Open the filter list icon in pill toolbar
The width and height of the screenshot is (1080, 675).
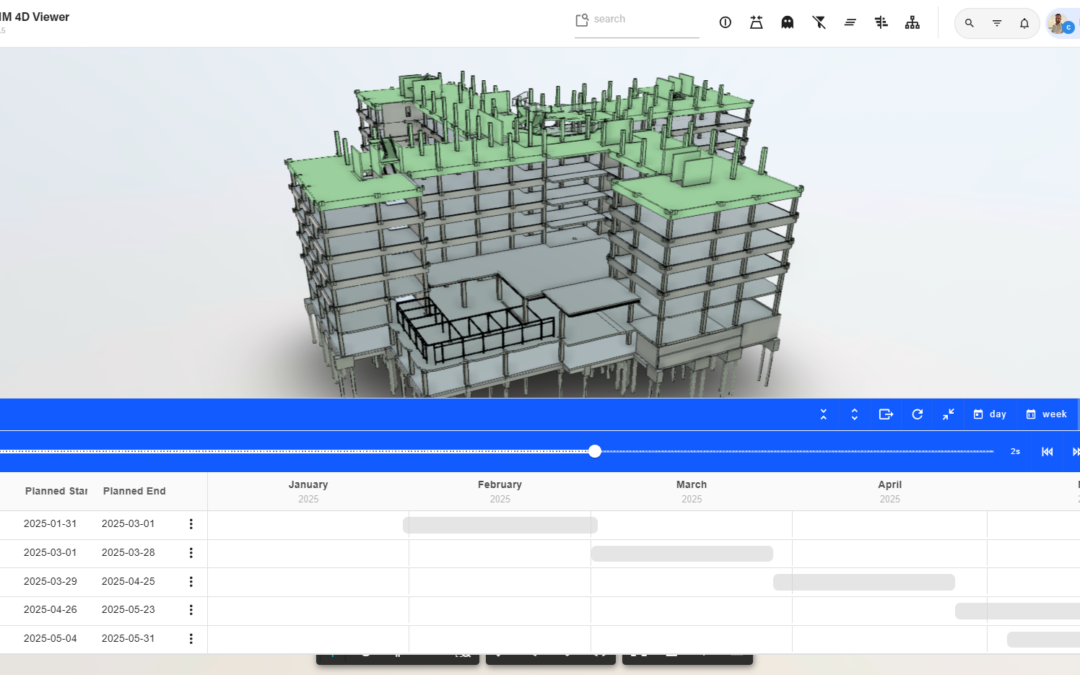(x=997, y=23)
